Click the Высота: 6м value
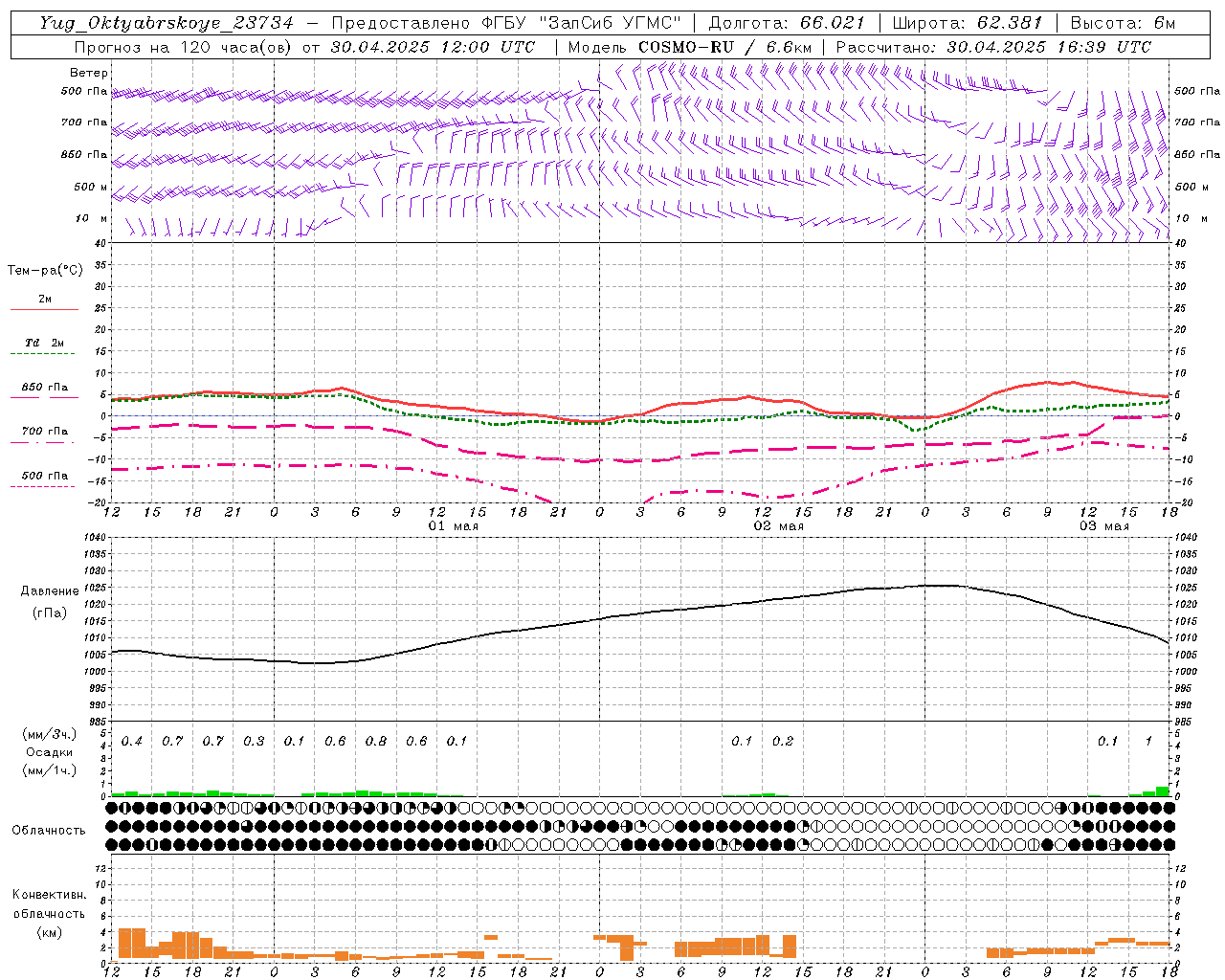Viewport: 1225px width, 980px height. 1123,23
